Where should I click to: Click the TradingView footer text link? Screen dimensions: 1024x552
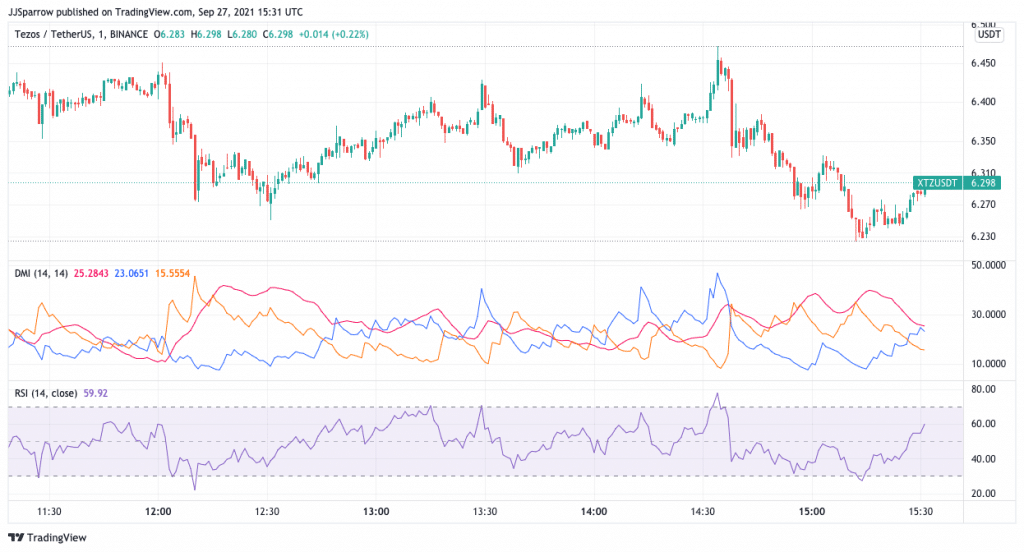click(57, 538)
